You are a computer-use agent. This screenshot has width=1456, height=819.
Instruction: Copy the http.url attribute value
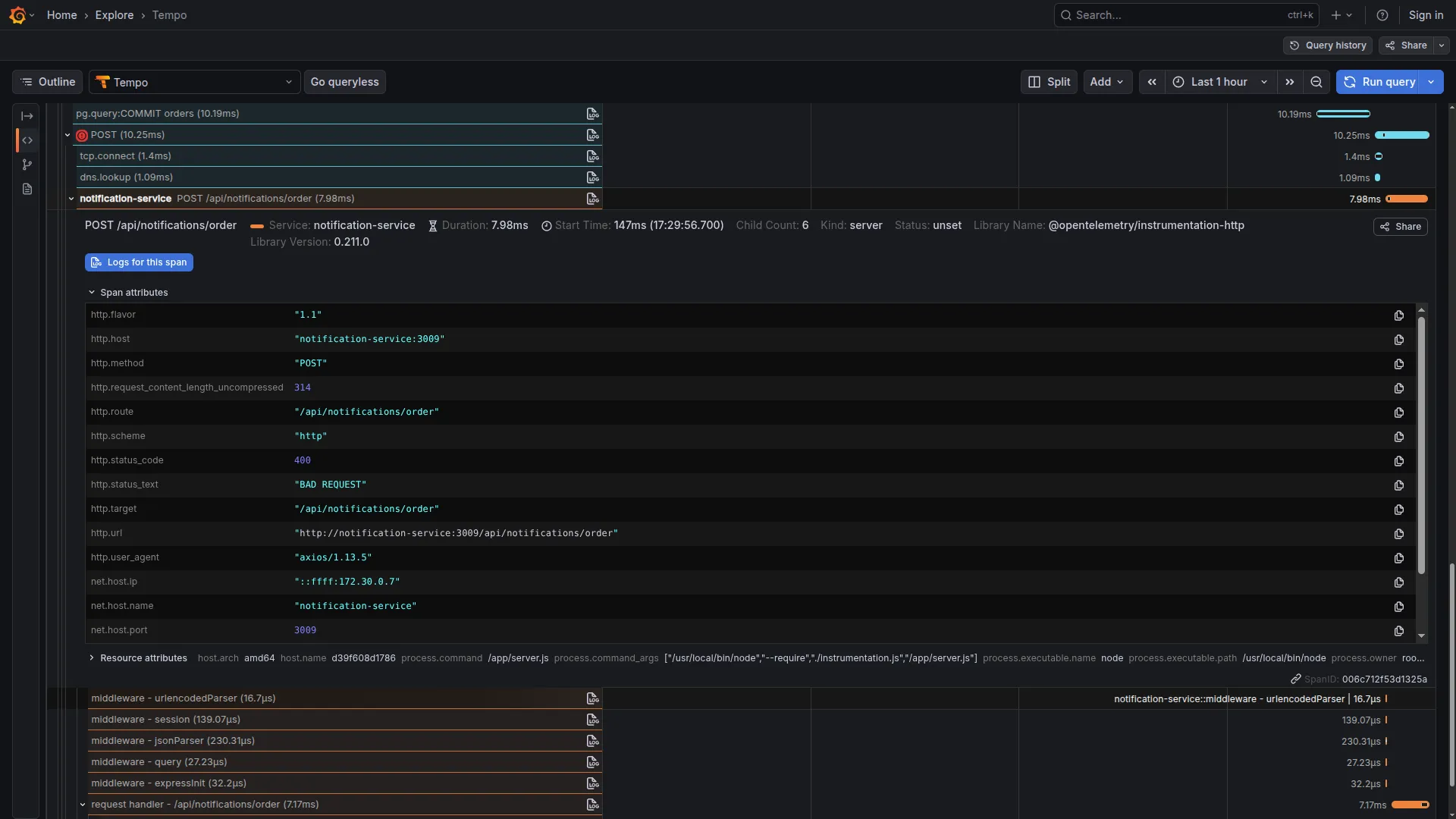click(x=1398, y=534)
